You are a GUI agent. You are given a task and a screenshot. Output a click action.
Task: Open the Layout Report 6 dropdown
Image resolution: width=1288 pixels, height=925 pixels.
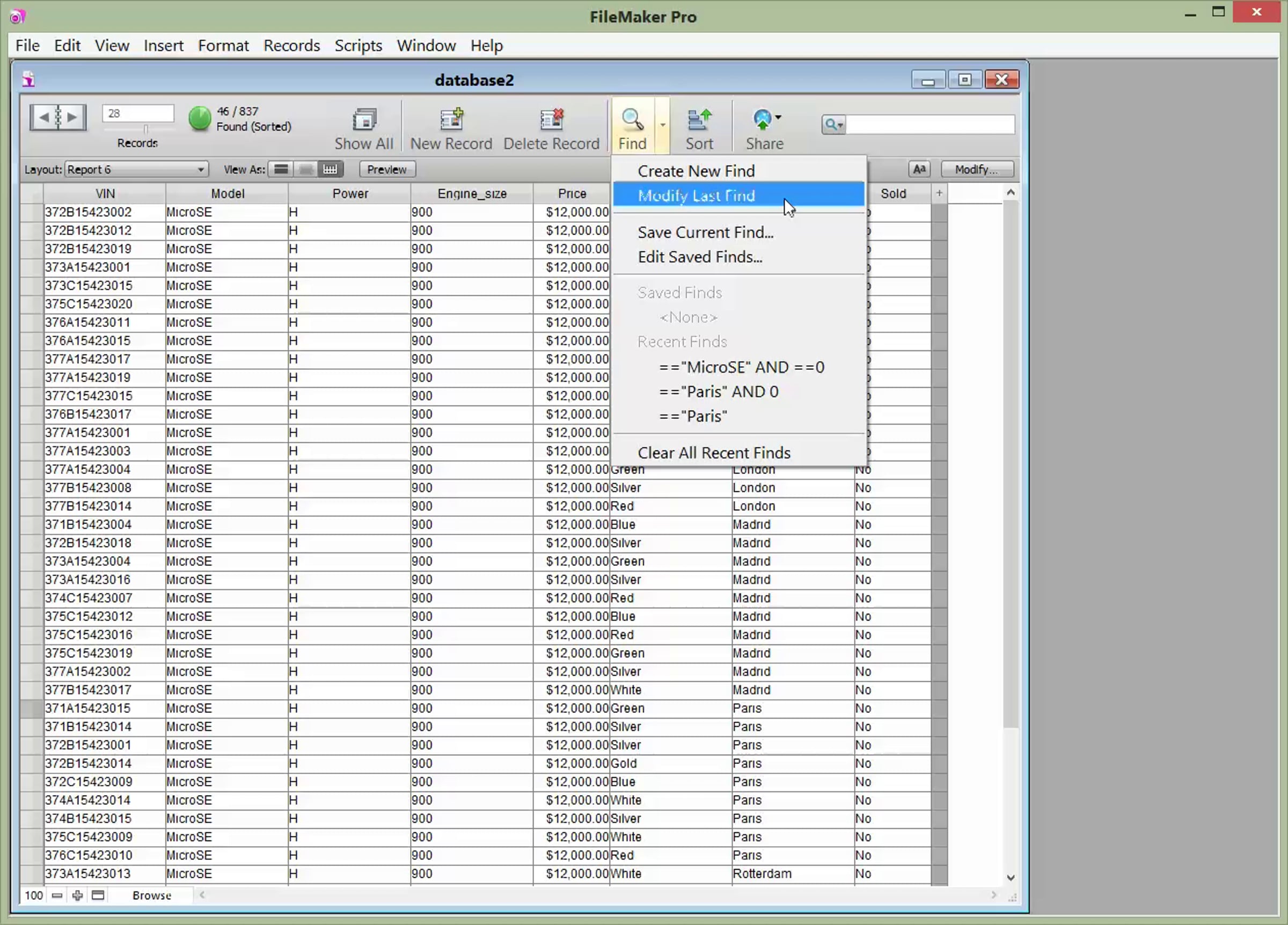(x=136, y=169)
